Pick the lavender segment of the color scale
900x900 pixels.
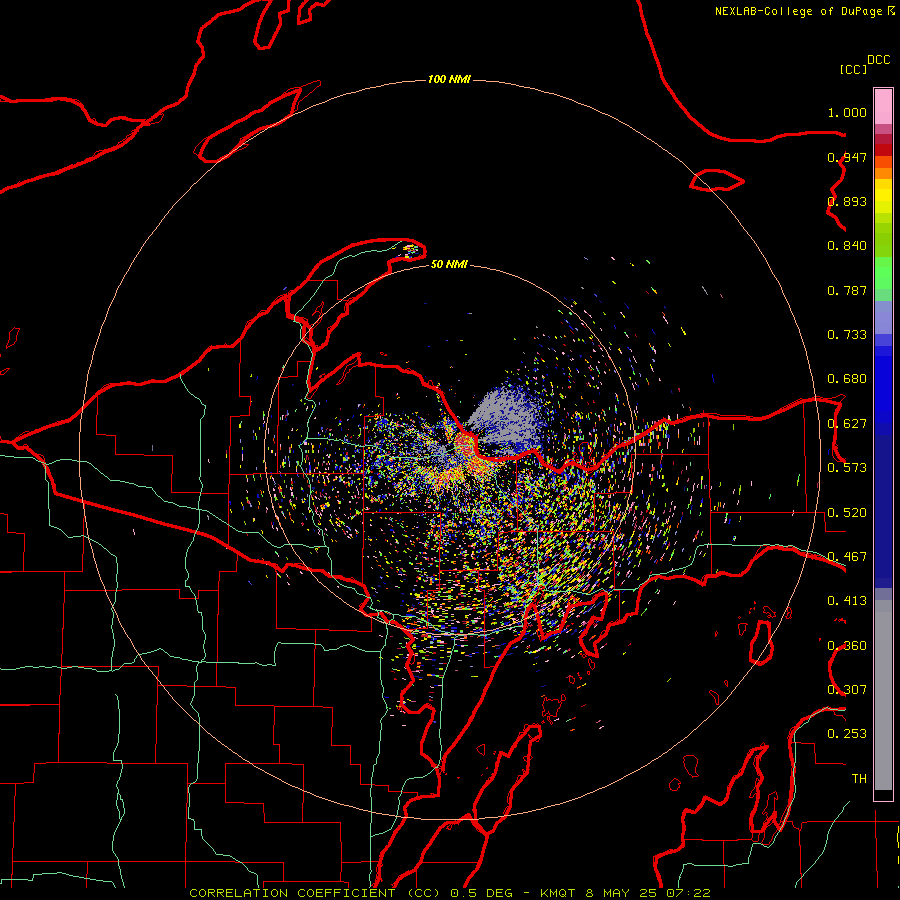click(x=883, y=317)
